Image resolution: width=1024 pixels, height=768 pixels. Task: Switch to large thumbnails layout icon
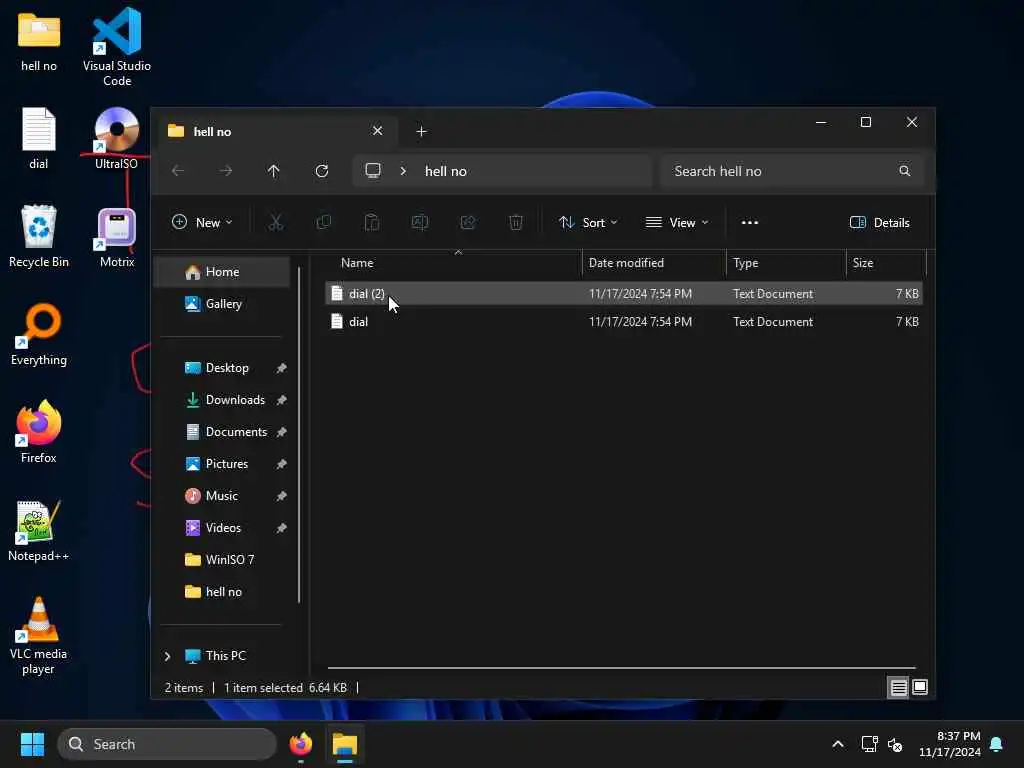pos(920,687)
